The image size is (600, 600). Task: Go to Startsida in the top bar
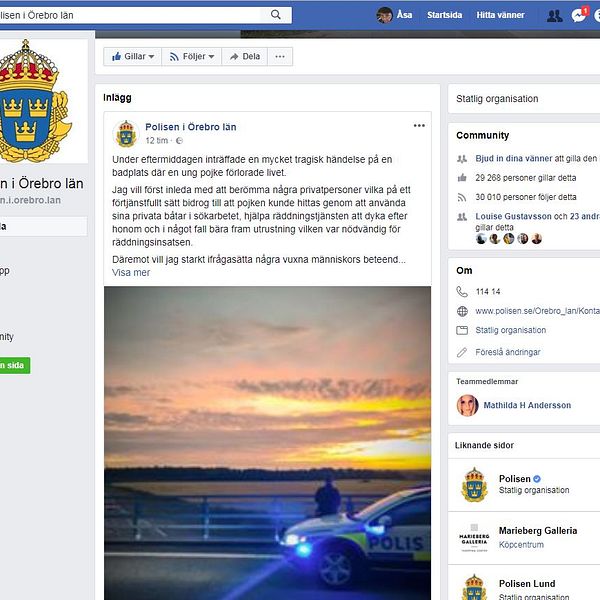tap(444, 15)
